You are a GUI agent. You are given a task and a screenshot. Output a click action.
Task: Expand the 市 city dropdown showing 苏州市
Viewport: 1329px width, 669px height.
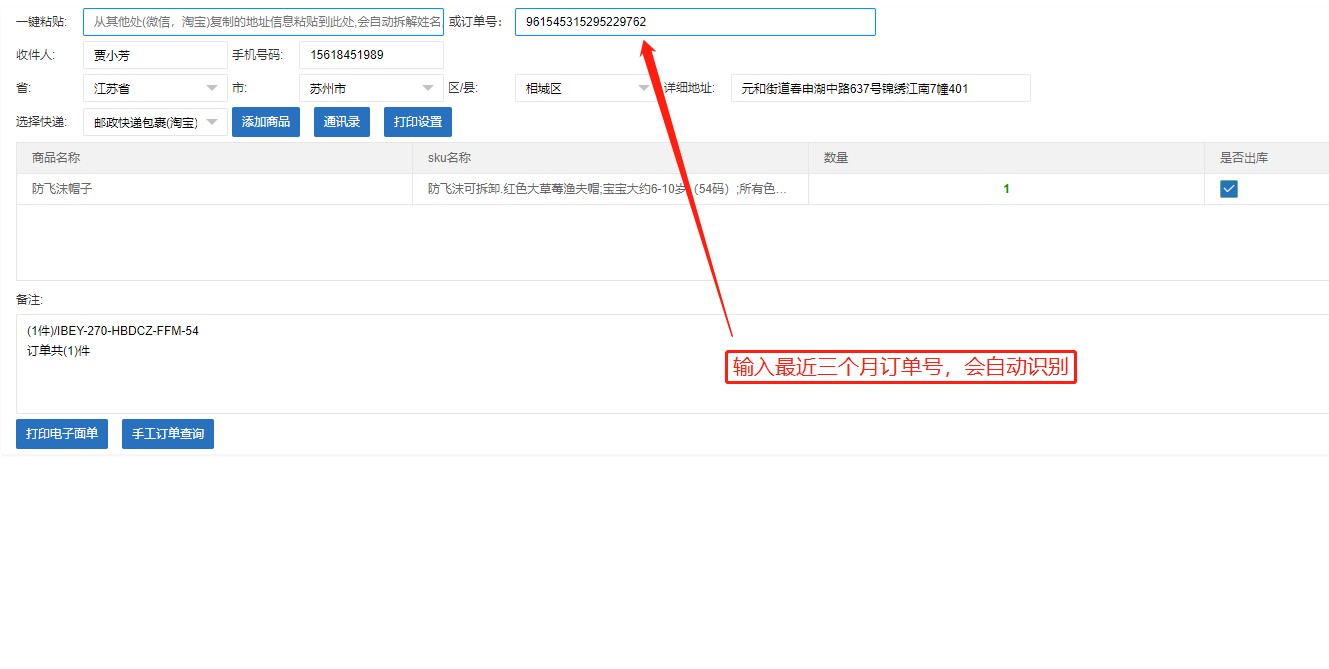pyautogui.click(x=371, y=88)
